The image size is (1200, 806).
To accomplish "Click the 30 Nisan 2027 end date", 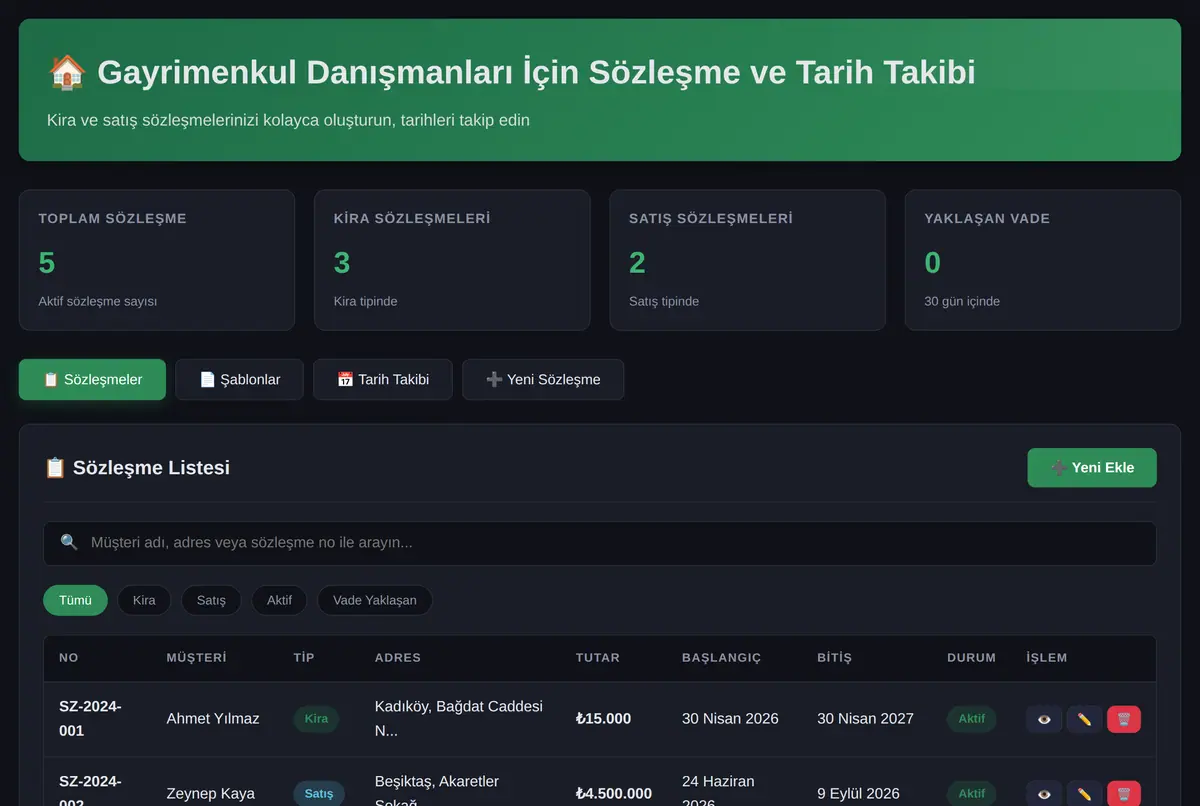I will (x=865, y=719).
